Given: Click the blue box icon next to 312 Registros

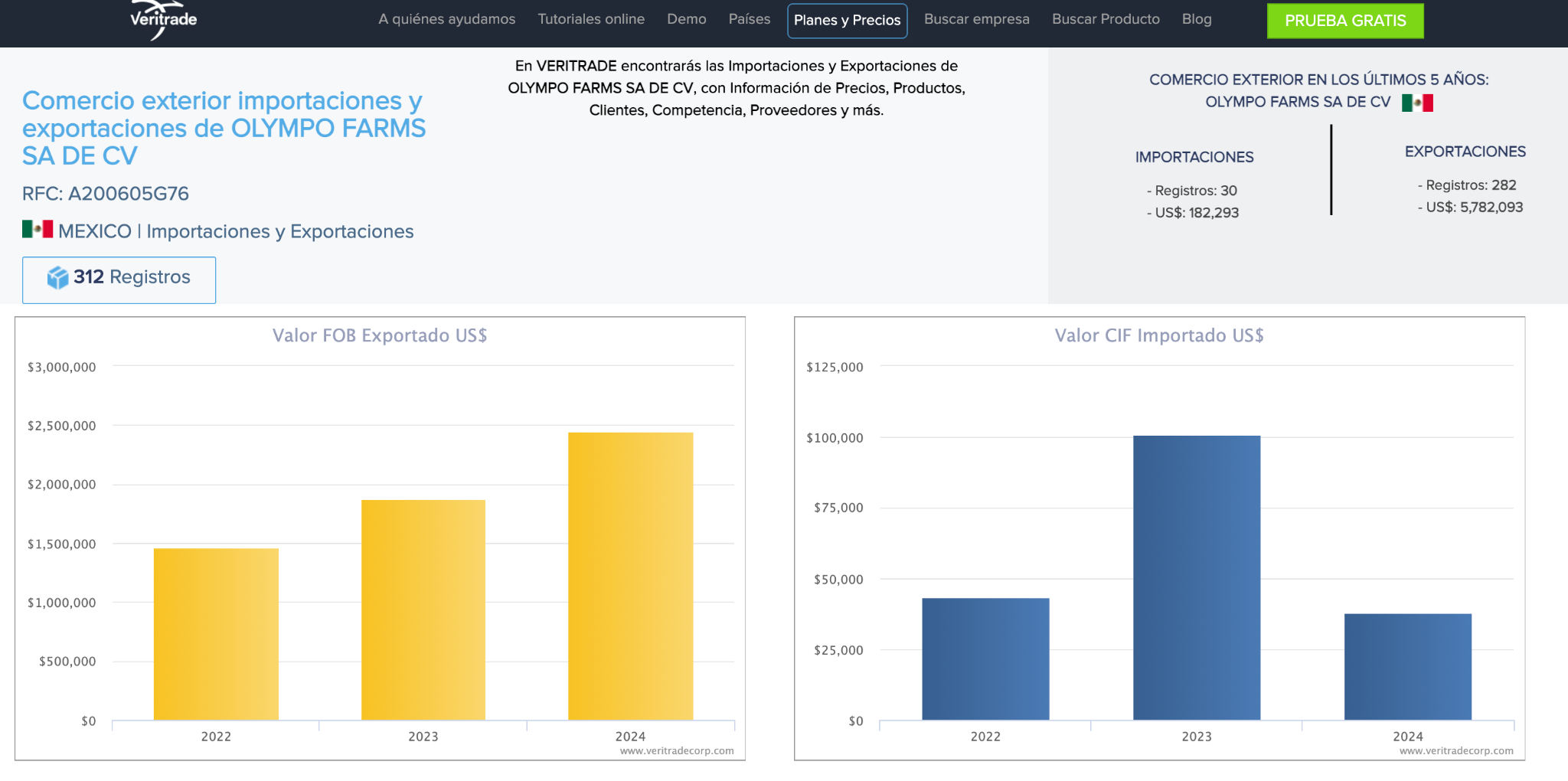Looking at the screenshot, I should coord(57,277).
